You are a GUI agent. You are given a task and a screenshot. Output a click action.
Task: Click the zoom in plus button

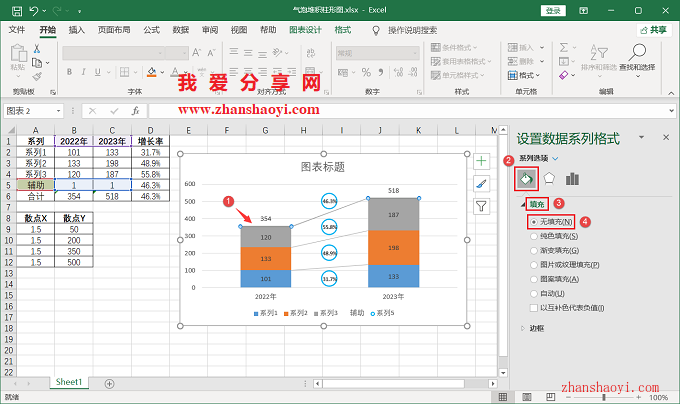pyautogui.click(x=638, y=397)
